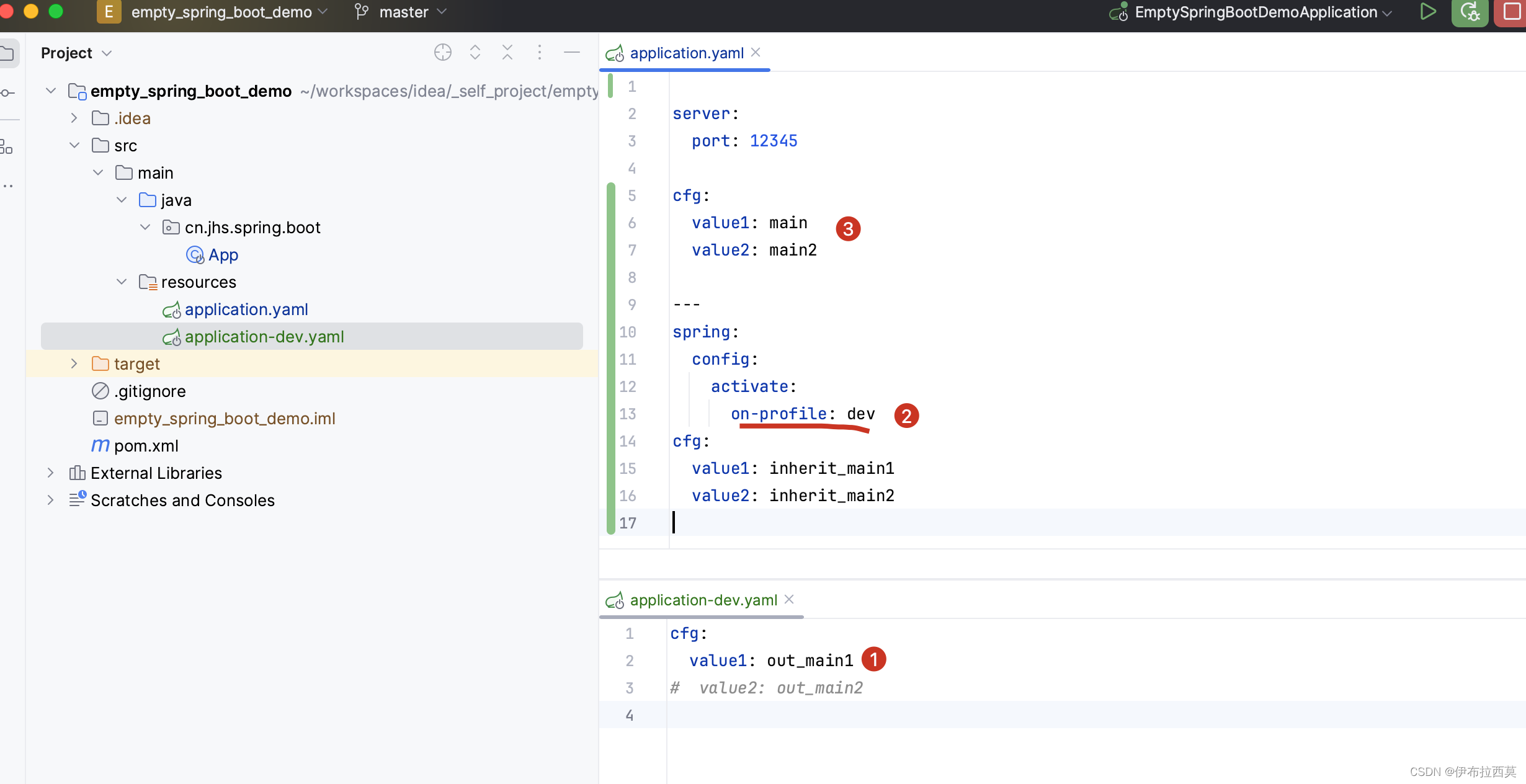The width and height of the screenshot is (1526, 784).
Task: Click Scratches and Consoles icon
Action: [x=77, y=499]
